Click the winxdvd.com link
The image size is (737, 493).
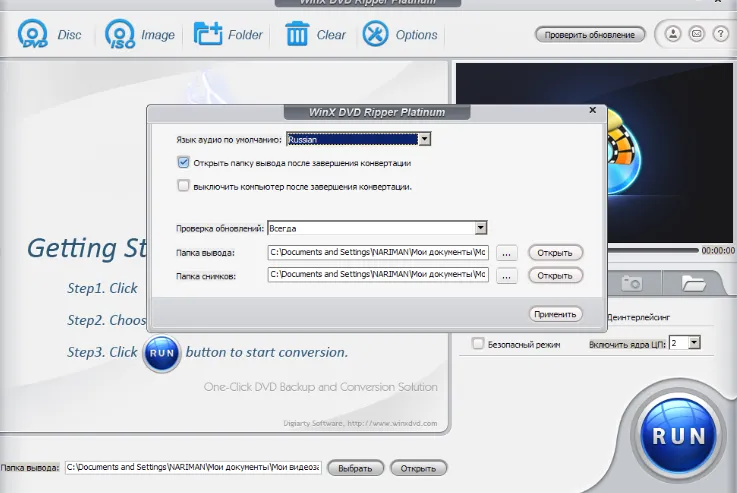(x=392, y=423)
